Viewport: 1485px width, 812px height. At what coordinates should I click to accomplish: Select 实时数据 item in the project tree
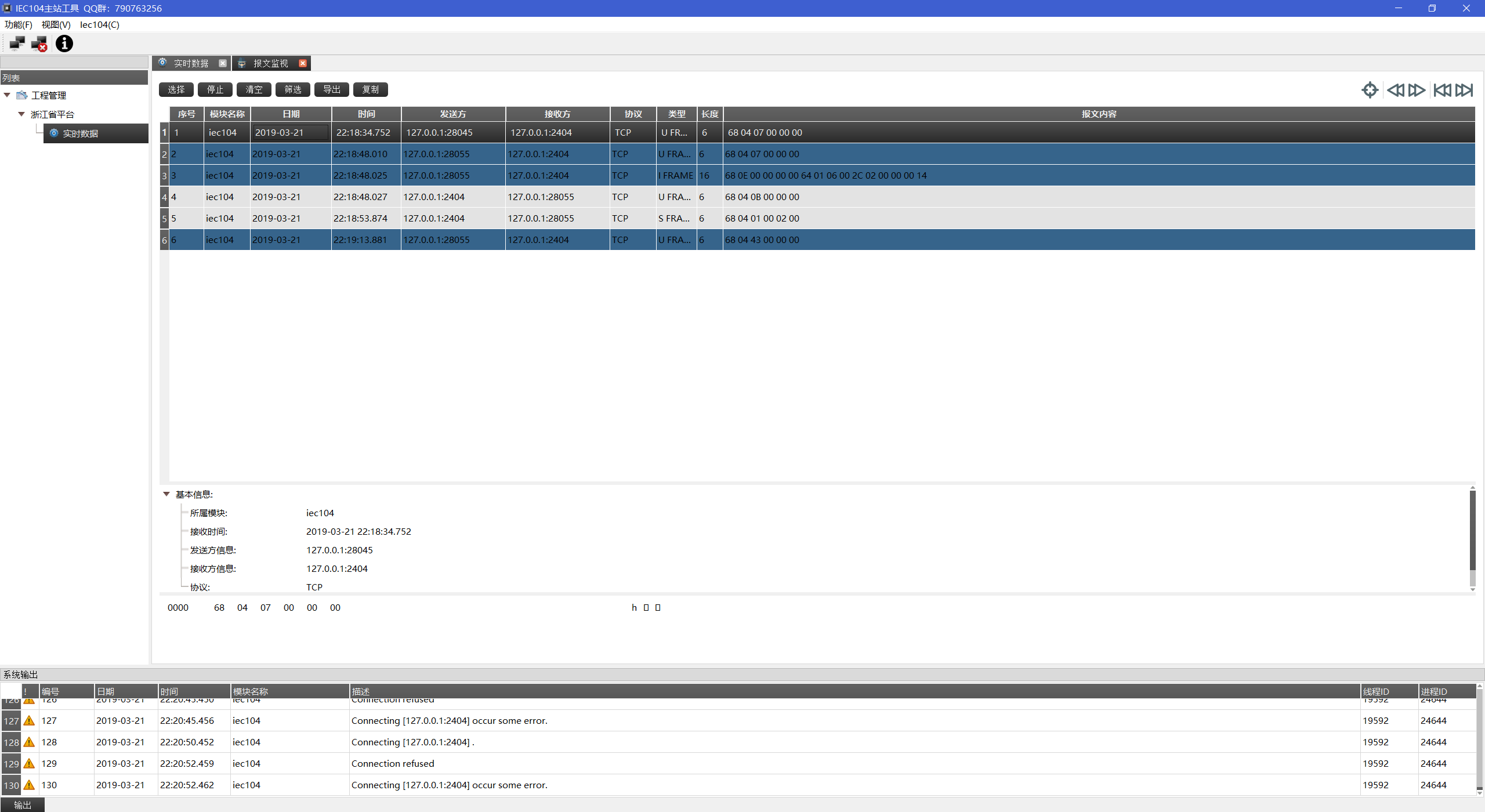point(80,133)
